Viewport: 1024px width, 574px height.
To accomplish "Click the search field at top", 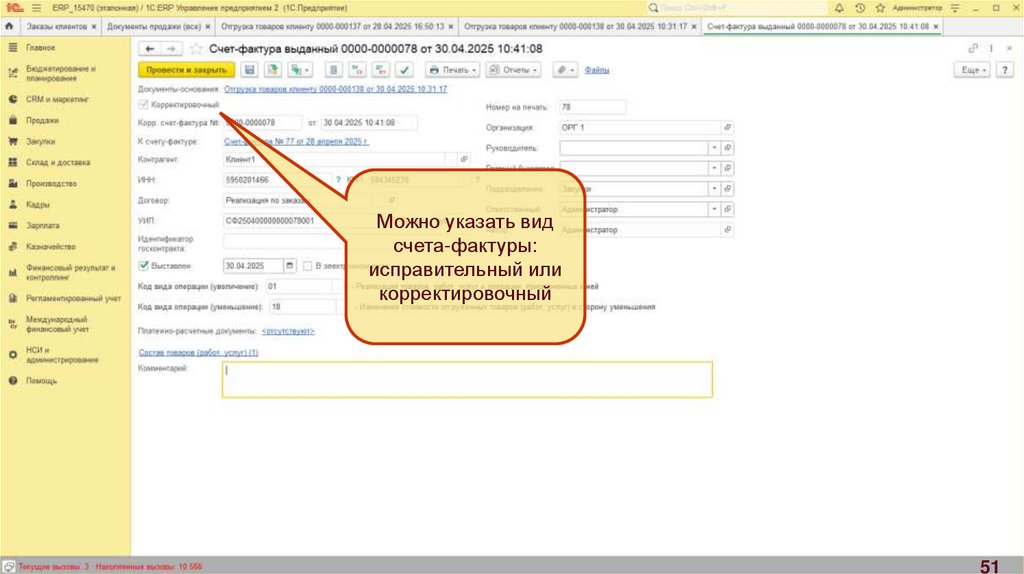I will pyautogui.click(x=735, y=8).
